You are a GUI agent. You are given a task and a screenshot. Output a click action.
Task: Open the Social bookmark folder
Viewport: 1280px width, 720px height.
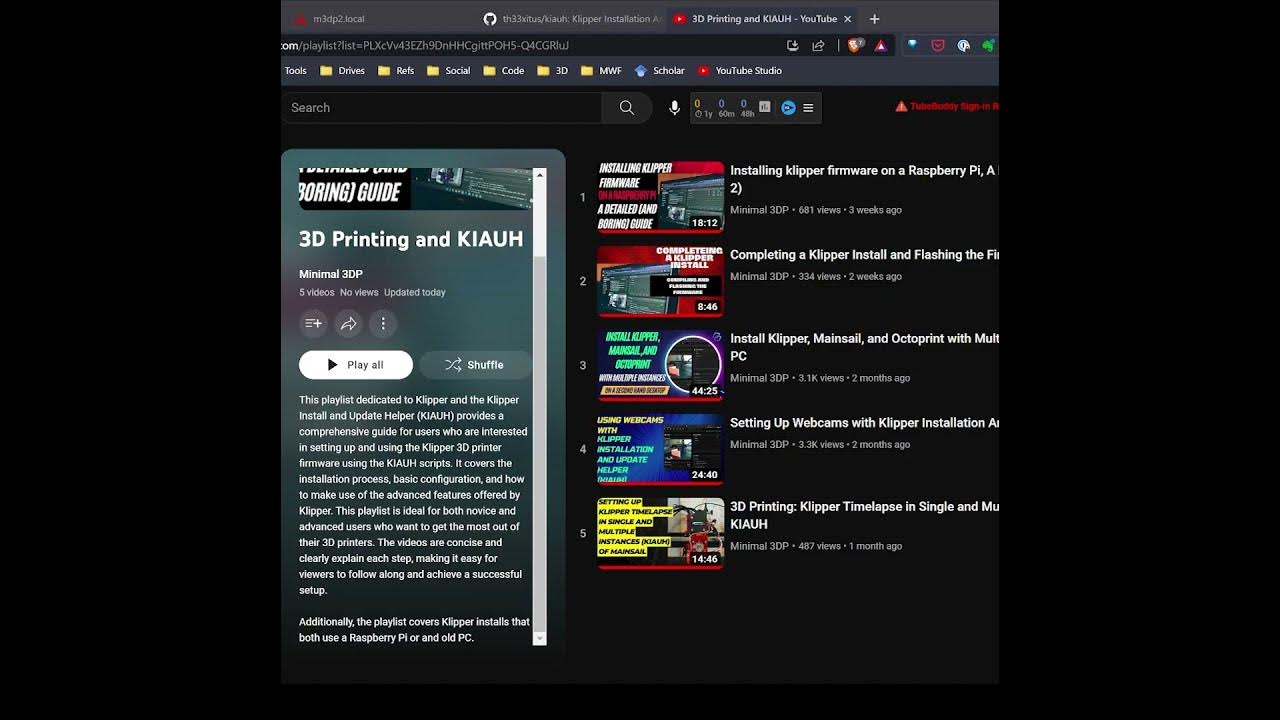point(448,71)
